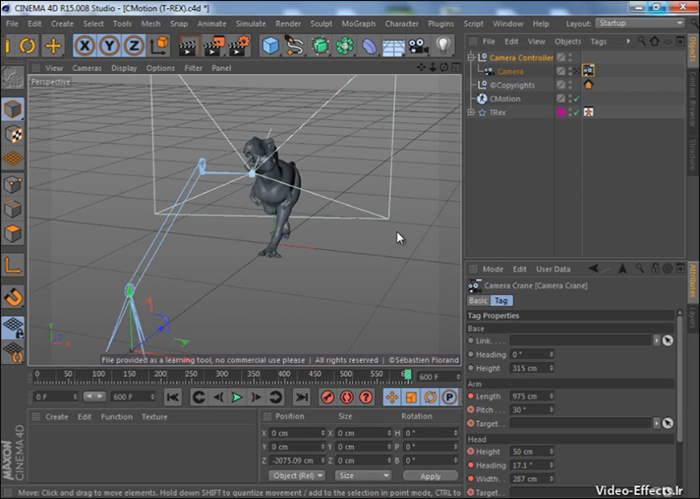700x499 pixels.
Task: Toggle Parameter keyframe recording button
Action: [x=450, y=397]
